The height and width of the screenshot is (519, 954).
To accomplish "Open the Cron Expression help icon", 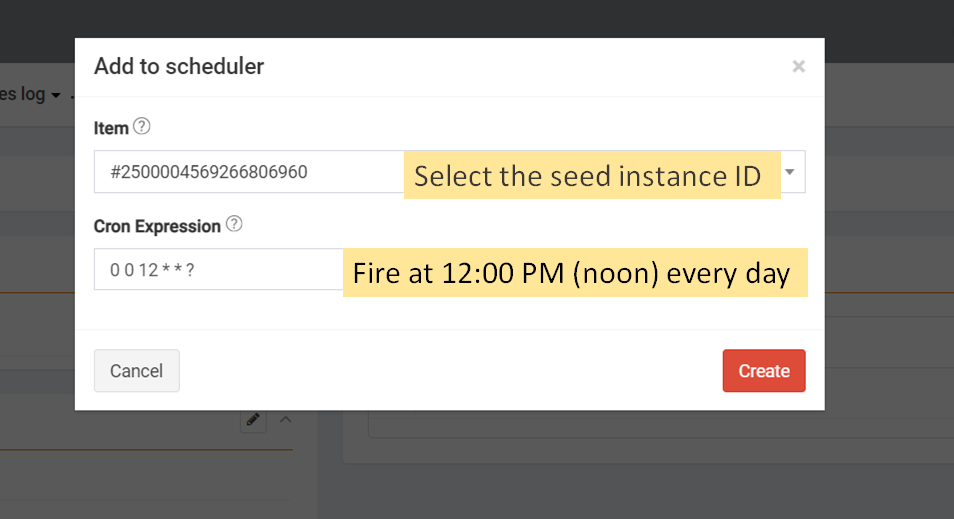I will click(x=234, y=224).
